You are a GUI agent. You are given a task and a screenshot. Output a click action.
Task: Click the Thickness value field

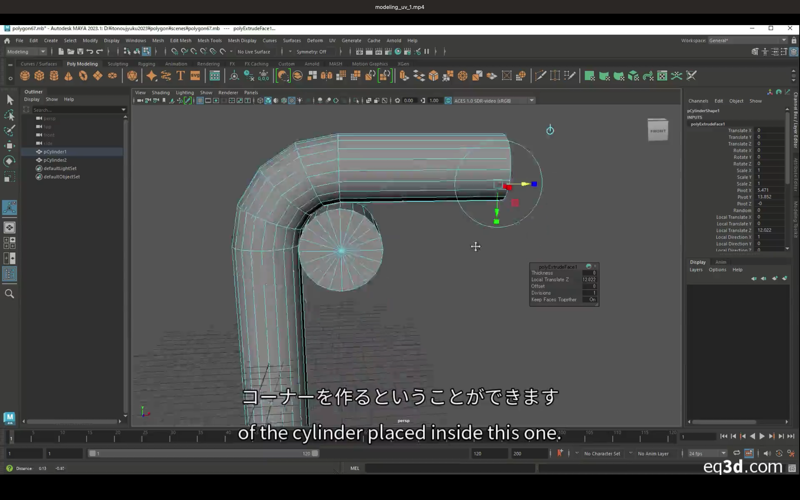click(x=589, y=273)
